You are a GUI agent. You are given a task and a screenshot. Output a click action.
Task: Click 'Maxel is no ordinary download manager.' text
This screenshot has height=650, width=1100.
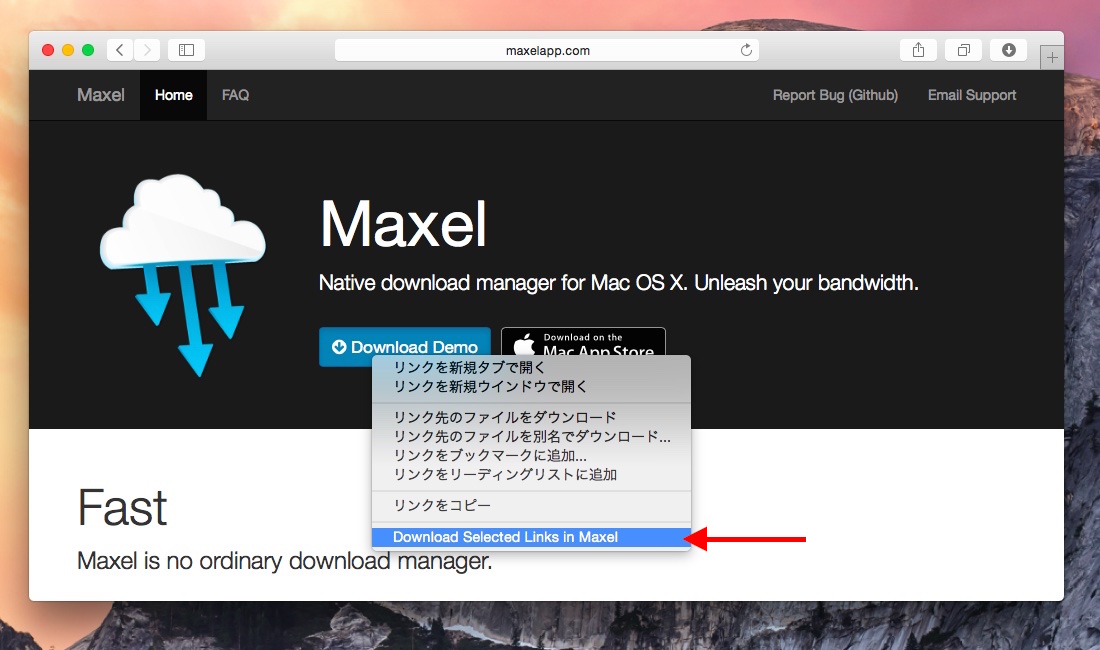284,561
